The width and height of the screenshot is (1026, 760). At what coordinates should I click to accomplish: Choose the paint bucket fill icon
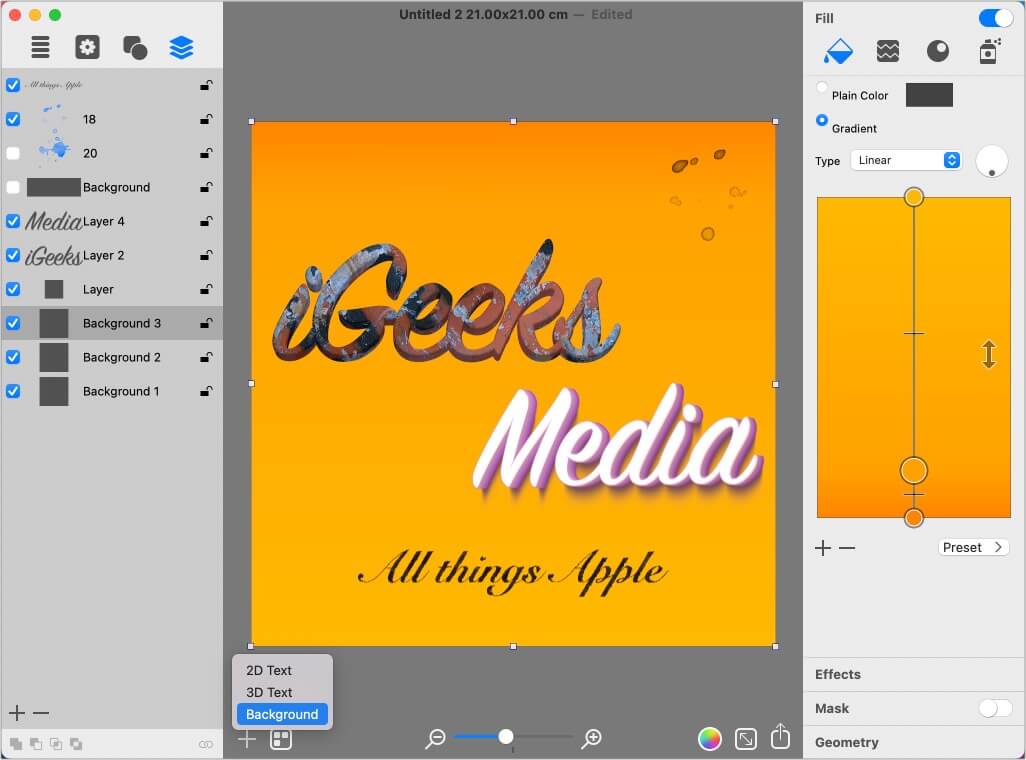(839, 51)
